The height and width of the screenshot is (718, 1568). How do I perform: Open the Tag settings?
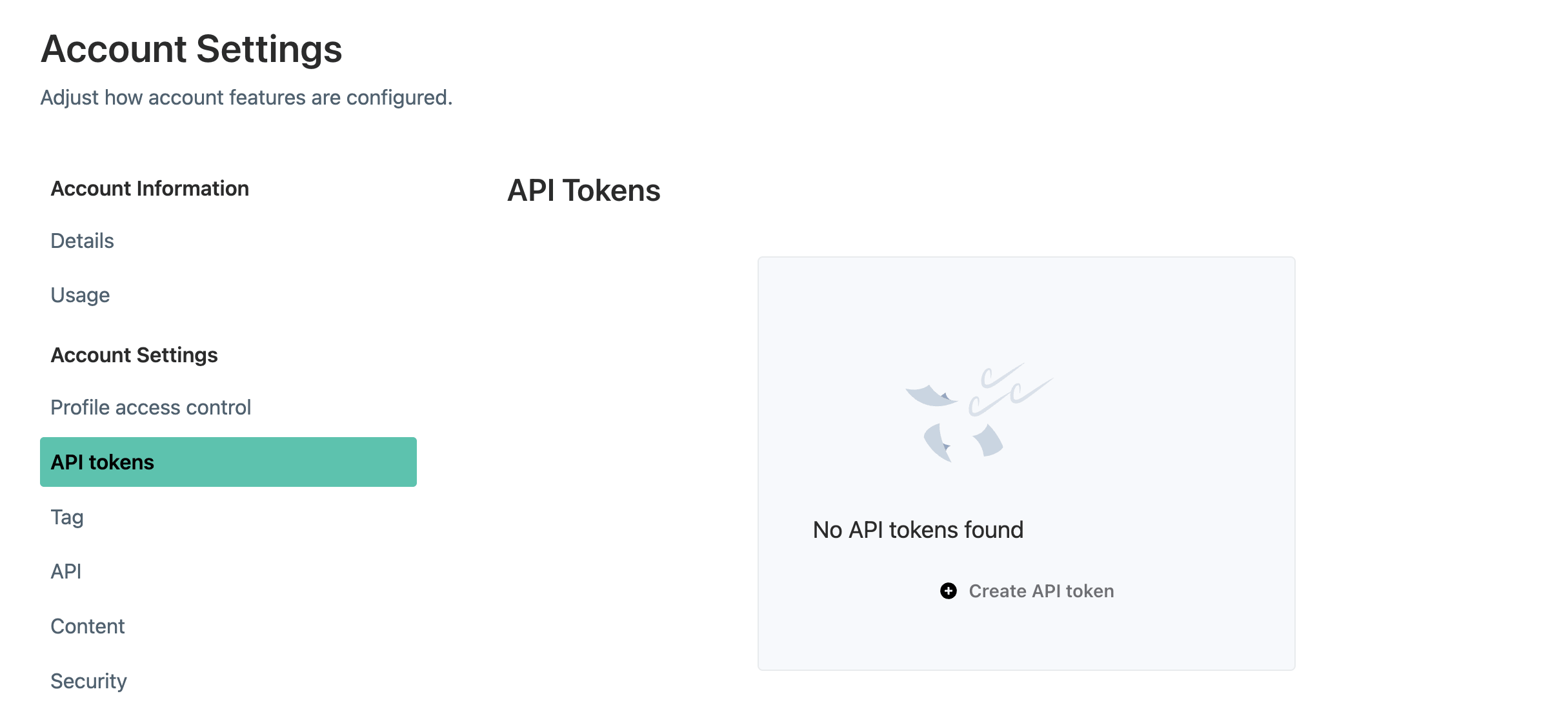click(x=67, y=517)
